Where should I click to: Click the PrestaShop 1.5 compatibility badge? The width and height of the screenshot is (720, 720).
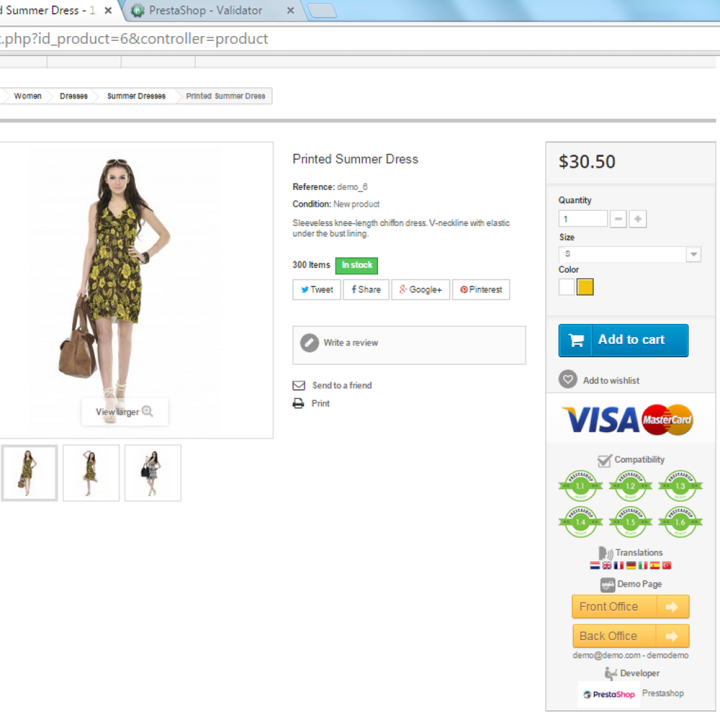630,522
